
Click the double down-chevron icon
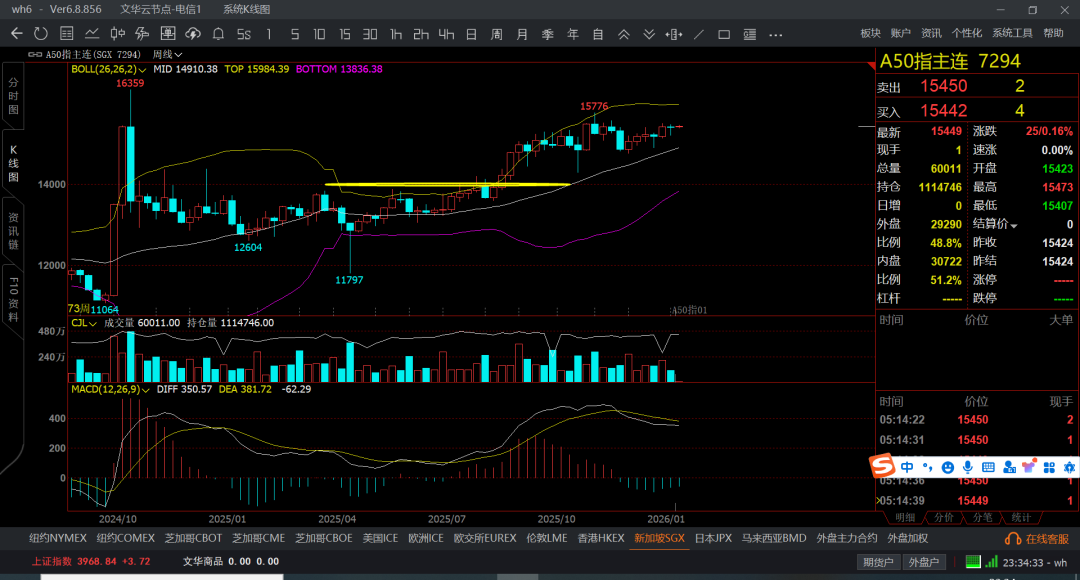pos(649,34)
